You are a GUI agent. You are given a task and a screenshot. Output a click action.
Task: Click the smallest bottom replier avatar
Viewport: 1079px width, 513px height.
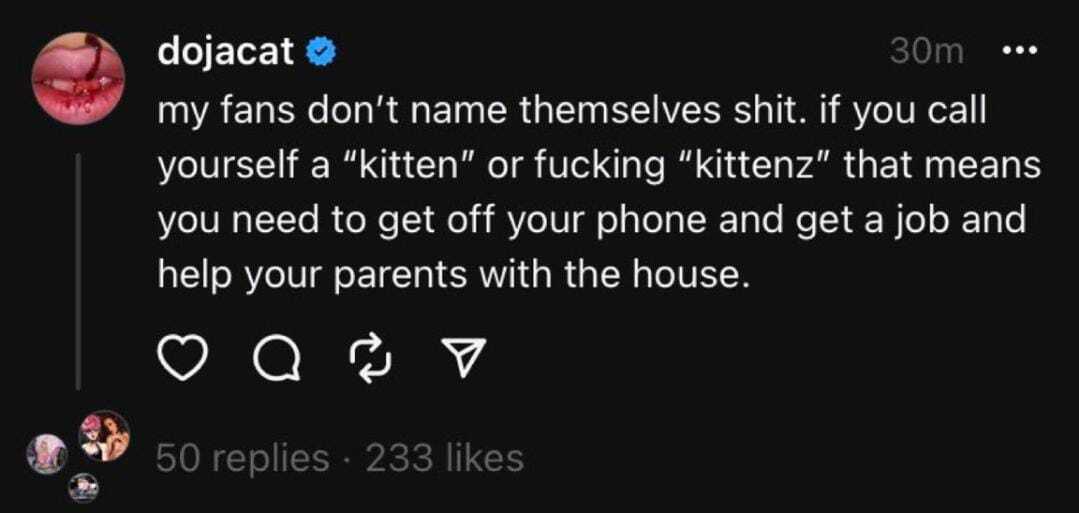pos(81,488)
